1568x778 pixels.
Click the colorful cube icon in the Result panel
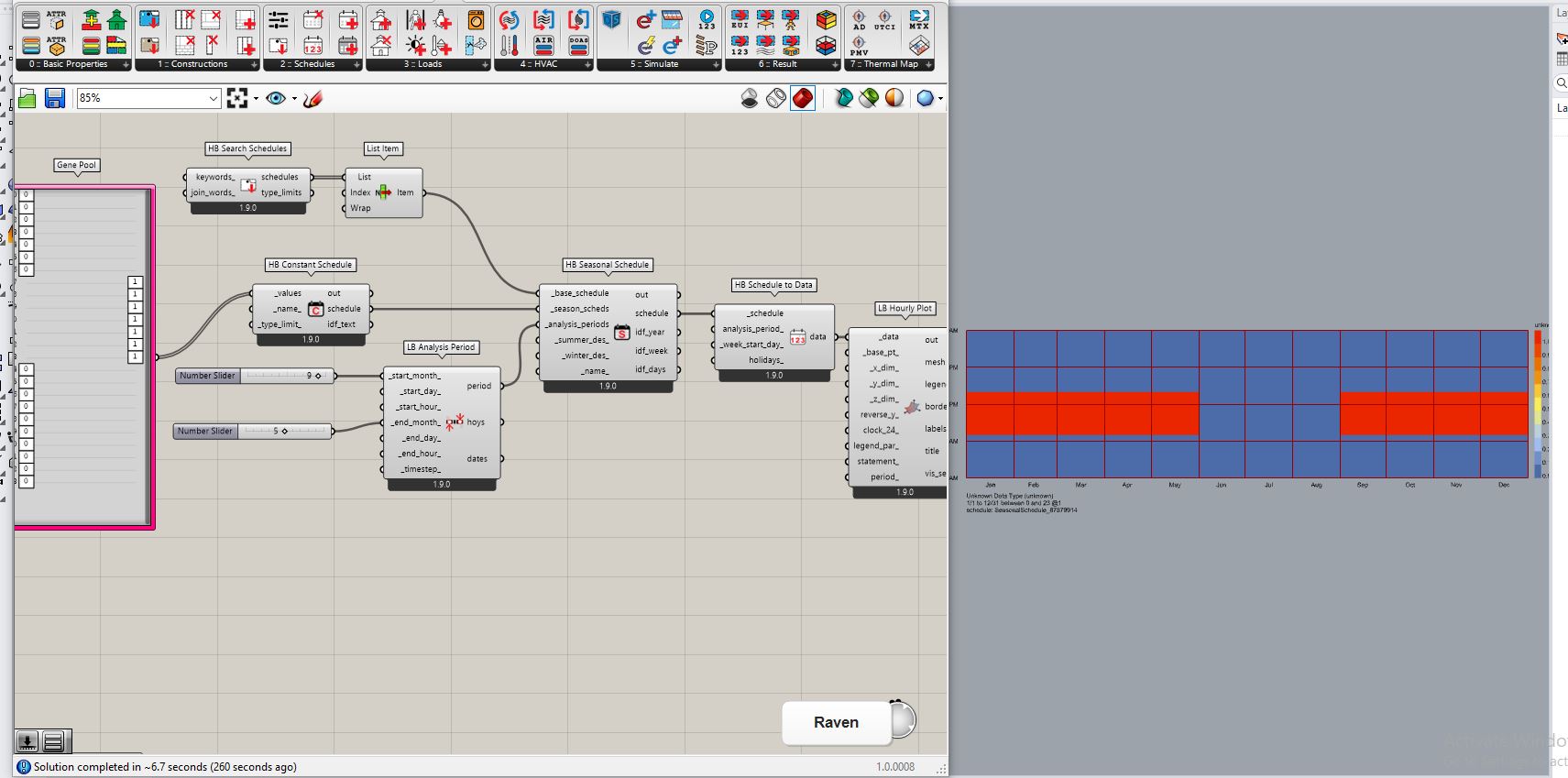coord(826,19)
